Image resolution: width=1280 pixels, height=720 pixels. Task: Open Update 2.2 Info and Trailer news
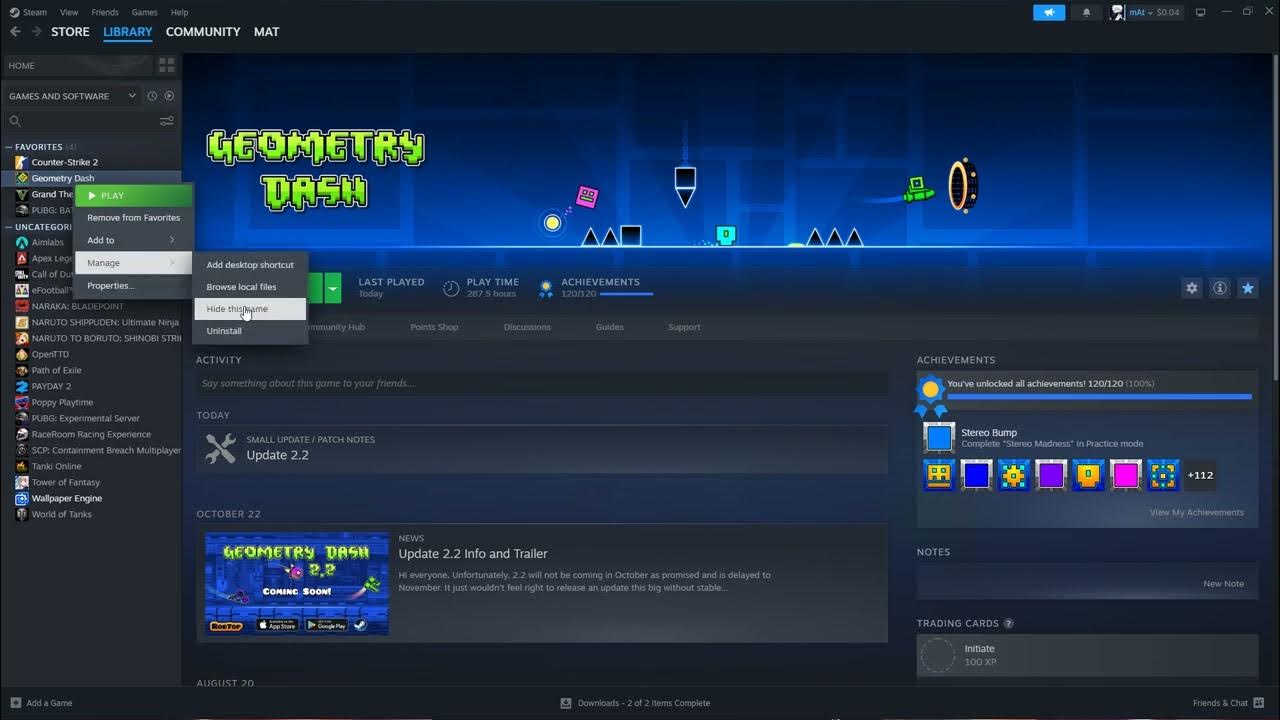[x=473, y=554]
